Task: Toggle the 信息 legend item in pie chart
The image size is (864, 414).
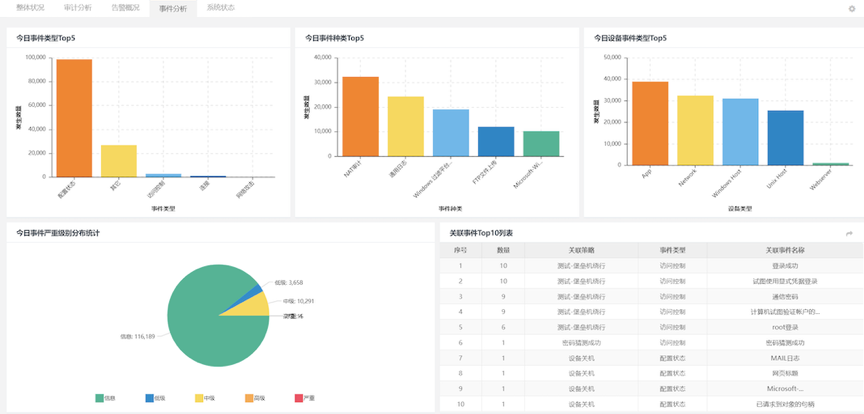Action: tap(104, 398)
